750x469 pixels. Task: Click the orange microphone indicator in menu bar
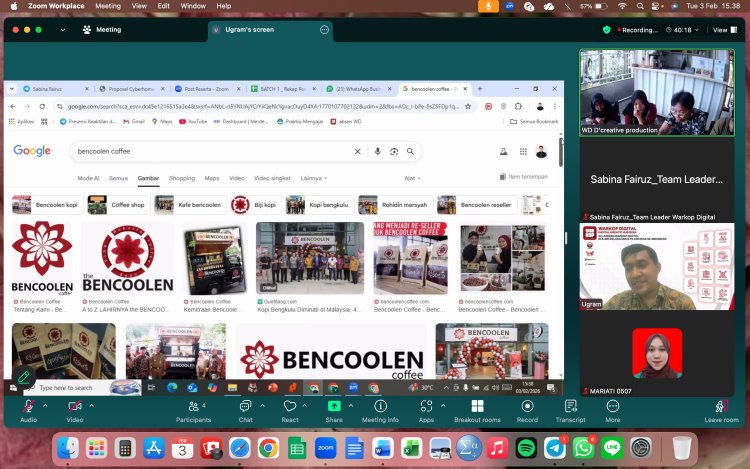(488, 6)
